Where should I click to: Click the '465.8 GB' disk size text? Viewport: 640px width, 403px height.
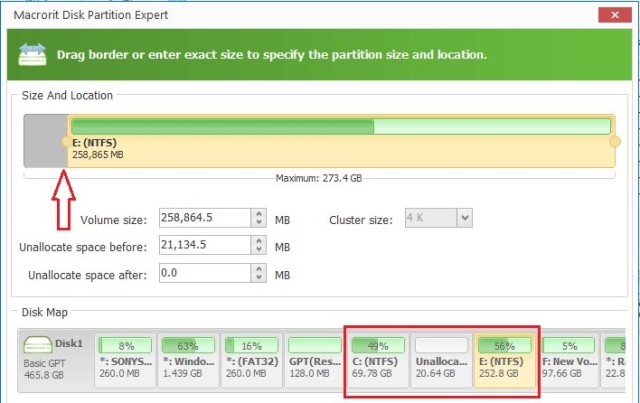[44, 375]
